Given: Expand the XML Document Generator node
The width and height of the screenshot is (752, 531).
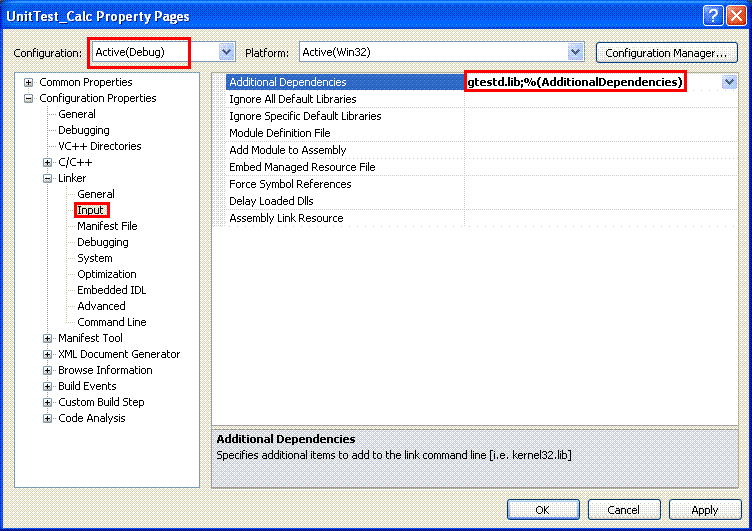Looking at the screenshot, I should click(x=47, y=354).
